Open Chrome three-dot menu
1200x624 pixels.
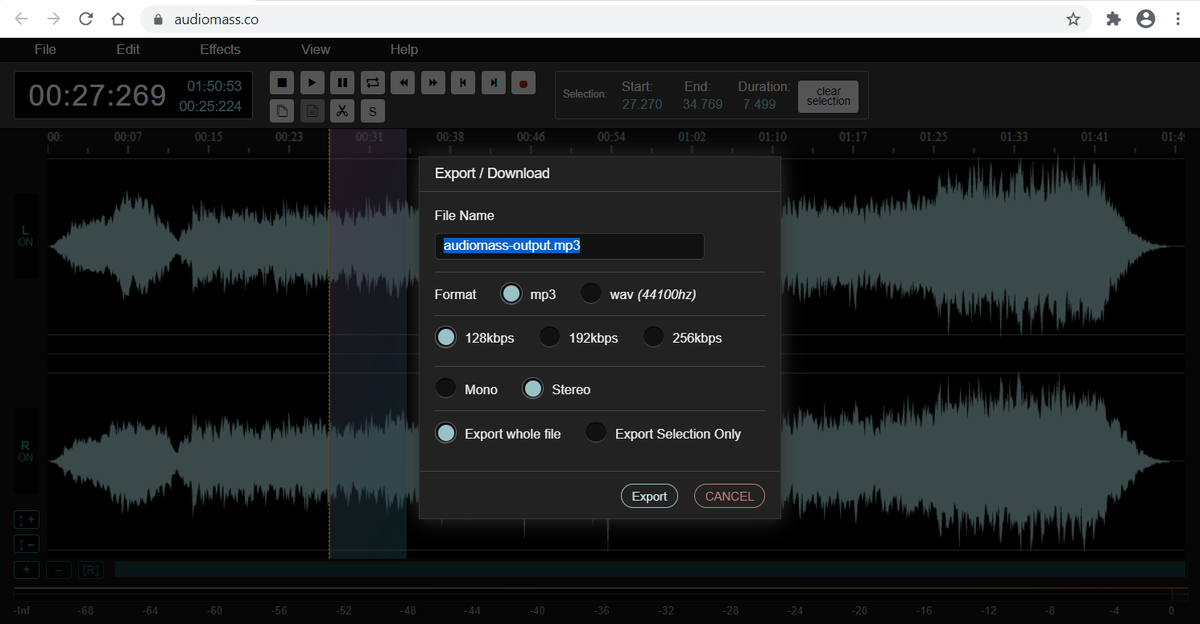point(1178,19)
